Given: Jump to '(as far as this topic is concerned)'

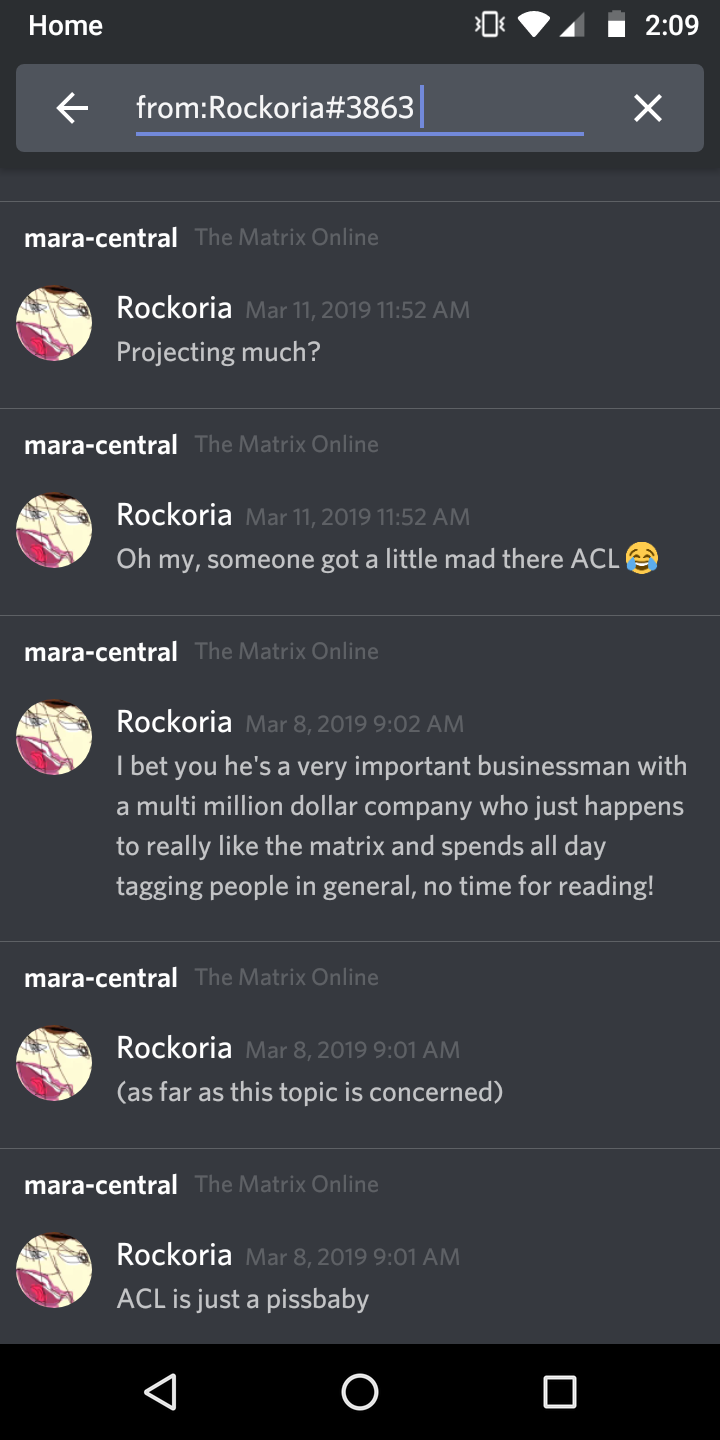Looking at the screenshot, I should tap(360, 1045).
